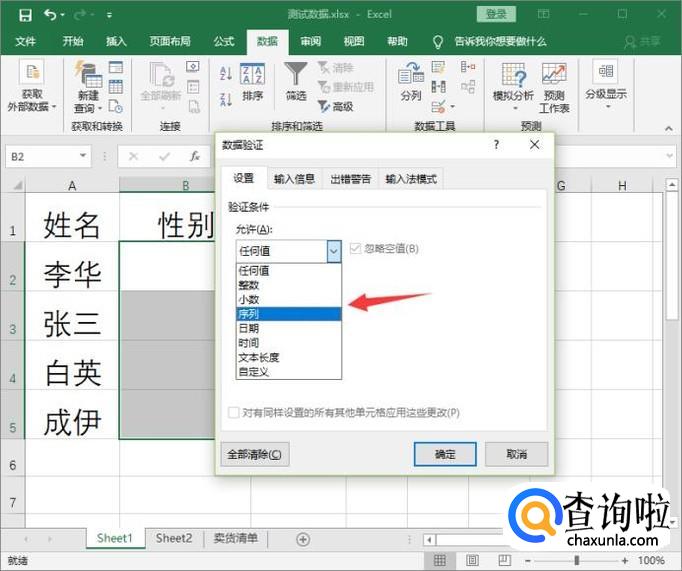Open the 输入法模式 dialog tab
This screenshot has width=682, height=571.
[x=411, y=179]
